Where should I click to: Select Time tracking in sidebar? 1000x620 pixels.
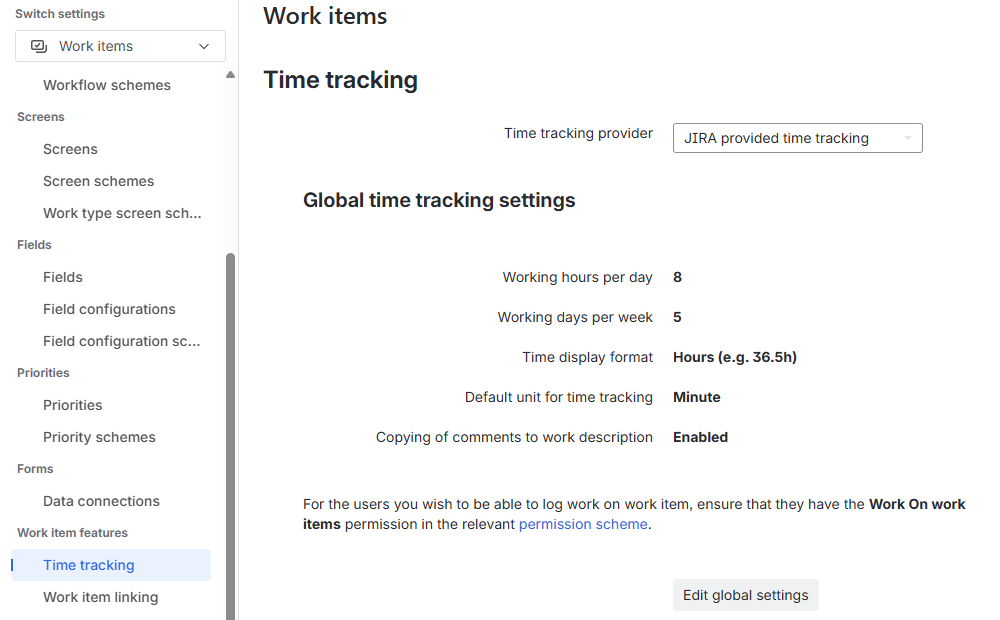89,565
